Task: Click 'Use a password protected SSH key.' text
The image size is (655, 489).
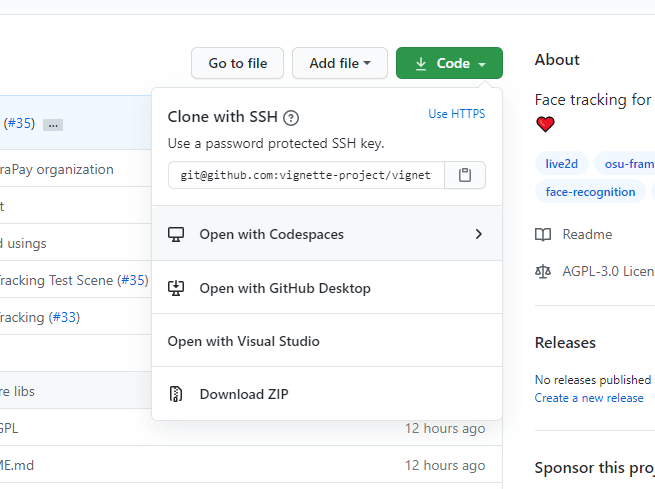Action: (x=276, y=143)
